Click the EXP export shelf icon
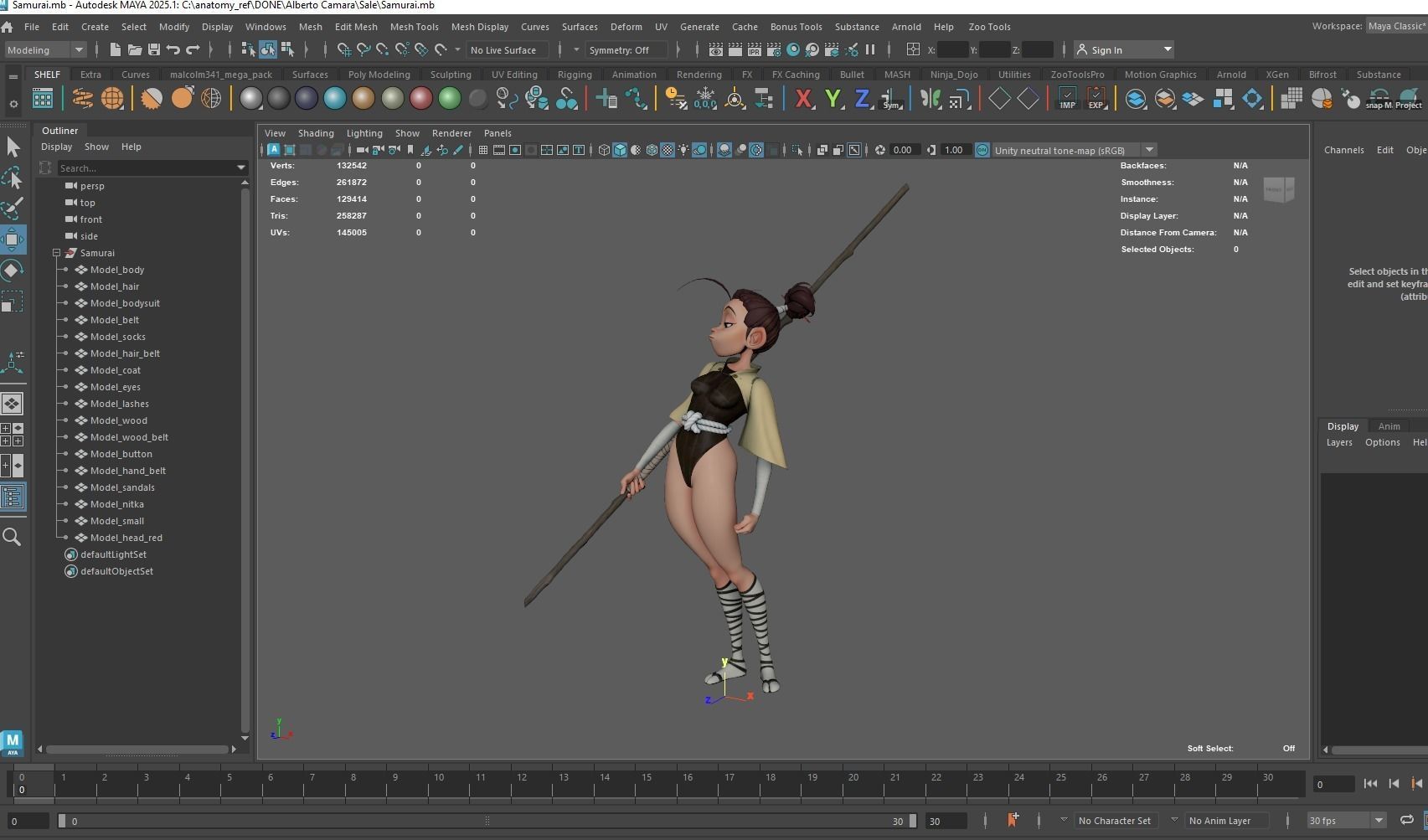The height and width of the screenshot is (840, 1428). (x=1095, y=99)
